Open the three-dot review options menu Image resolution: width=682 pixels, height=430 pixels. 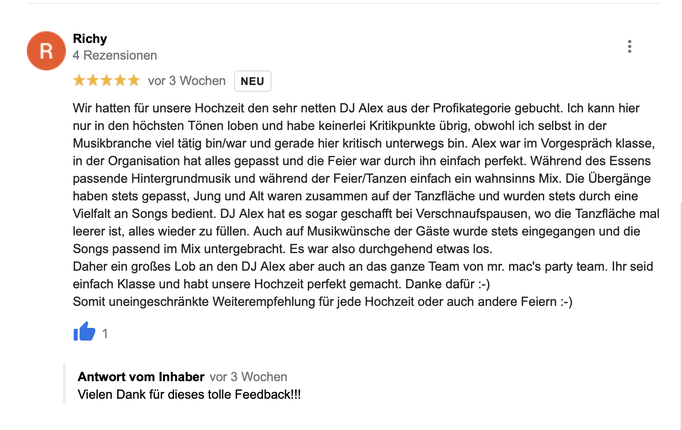tap(629, 46)
